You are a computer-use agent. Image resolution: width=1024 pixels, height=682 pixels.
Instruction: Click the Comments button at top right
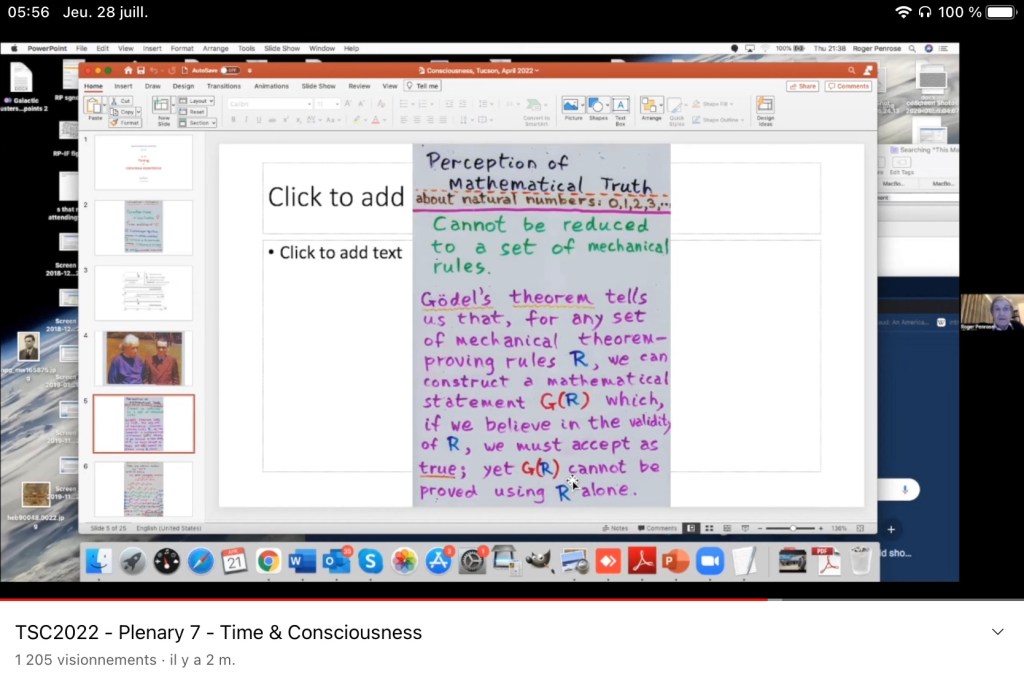[x=848, y=86]
